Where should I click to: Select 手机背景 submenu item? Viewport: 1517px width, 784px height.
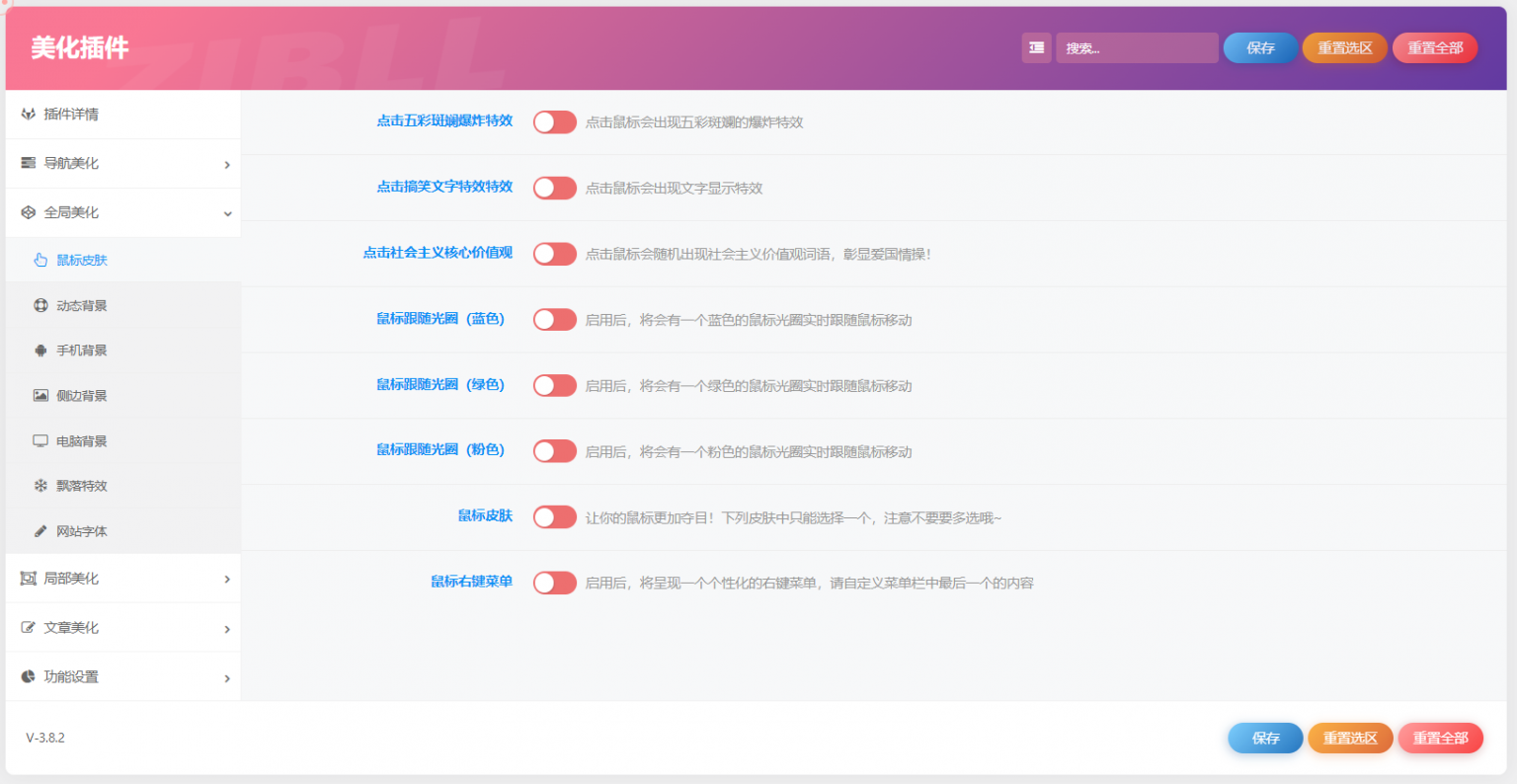point(123,351)
